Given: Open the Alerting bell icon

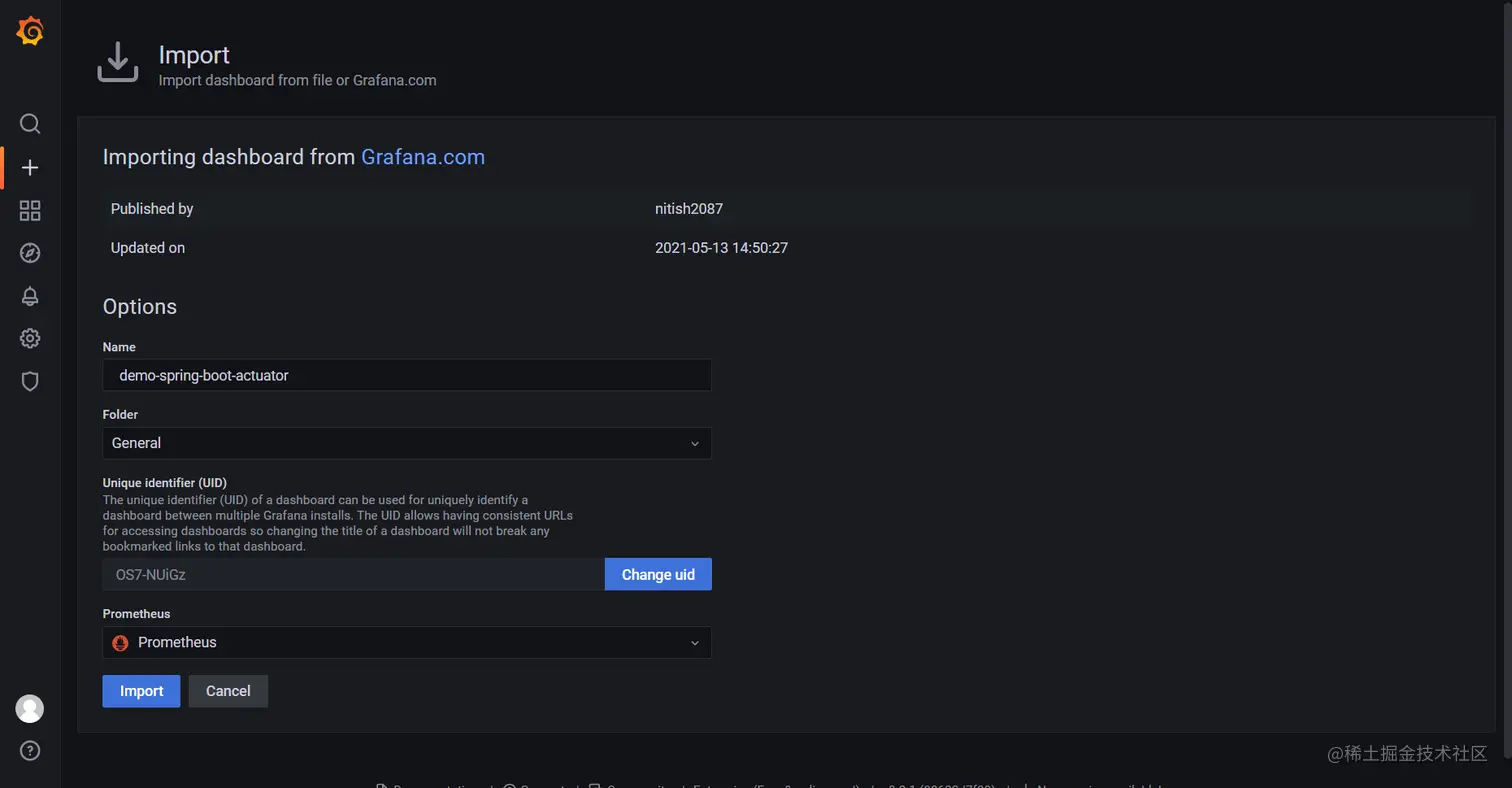Looking at the screenshot, I should [x=30, y=296].
